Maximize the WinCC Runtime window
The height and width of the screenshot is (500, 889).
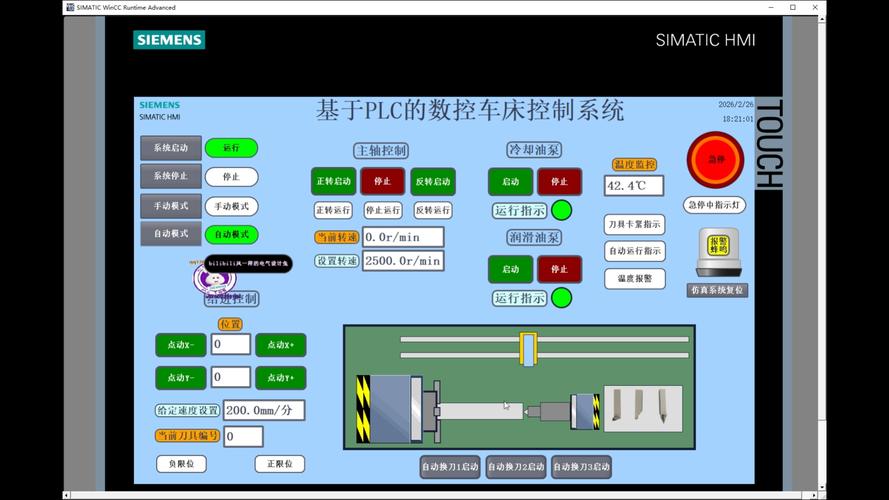tap(793, 7)
